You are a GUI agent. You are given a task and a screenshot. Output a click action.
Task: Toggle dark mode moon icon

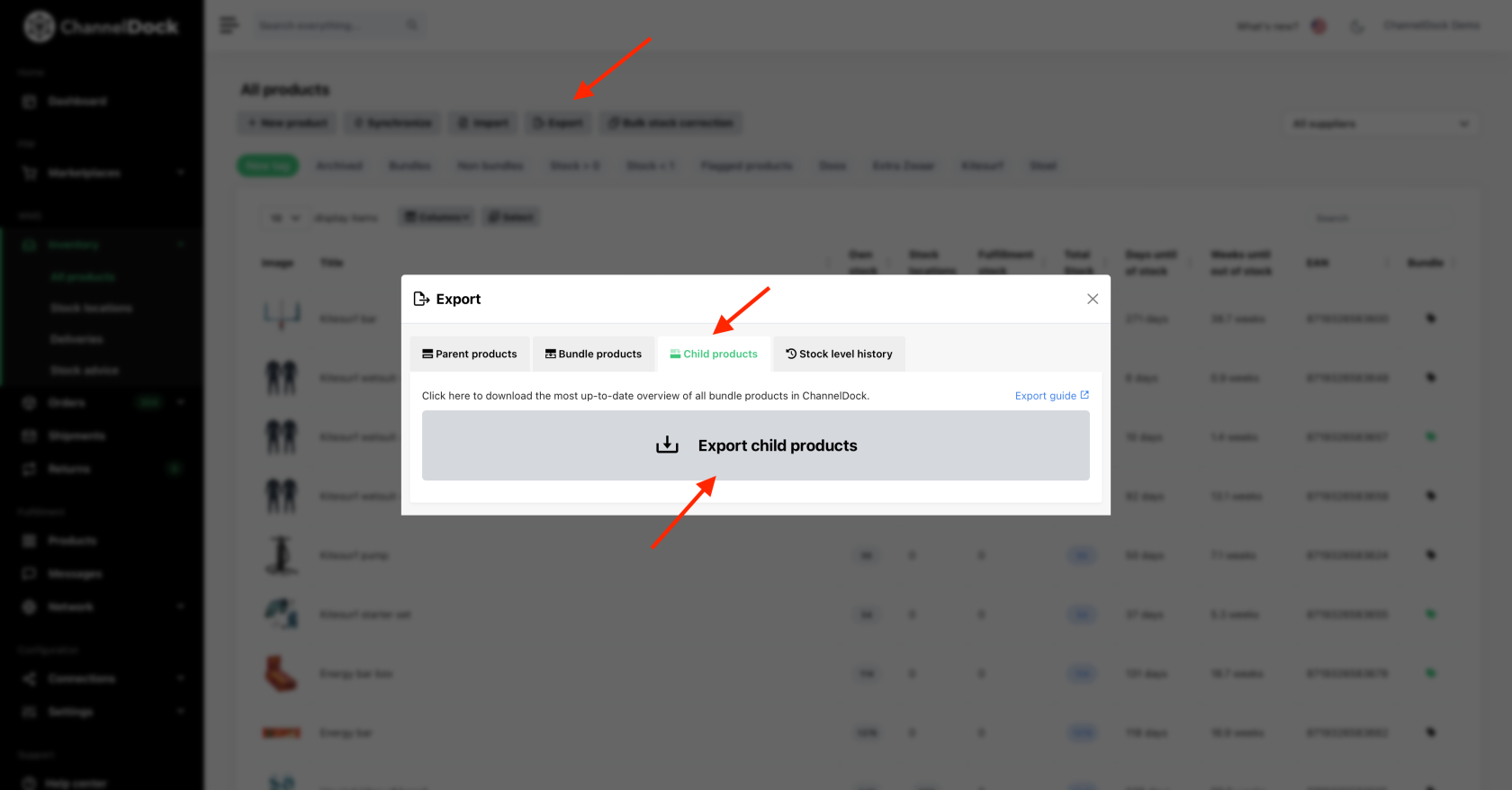pos(1356,26)
